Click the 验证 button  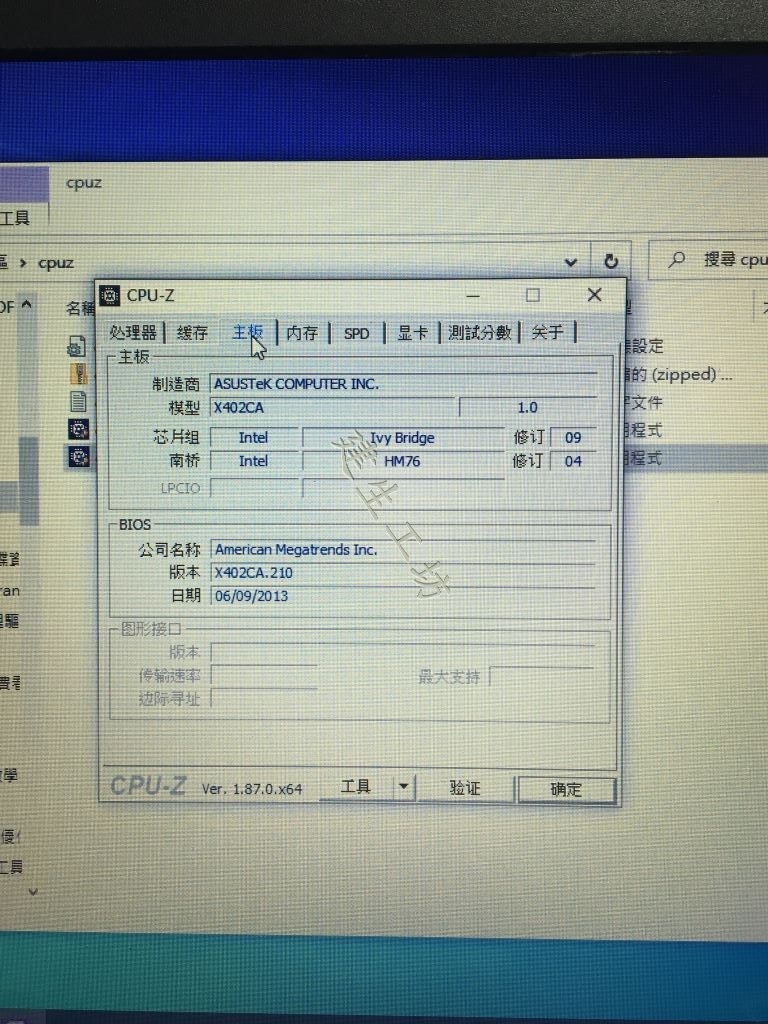465,788
